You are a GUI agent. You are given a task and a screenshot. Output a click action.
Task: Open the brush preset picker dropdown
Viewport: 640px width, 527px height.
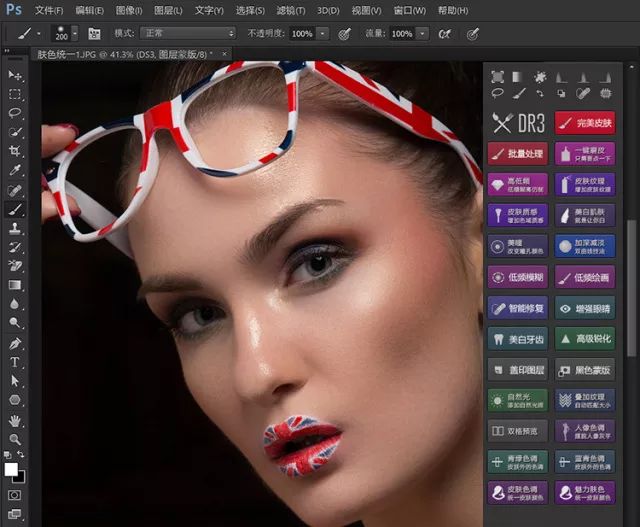tap(74, 33)
